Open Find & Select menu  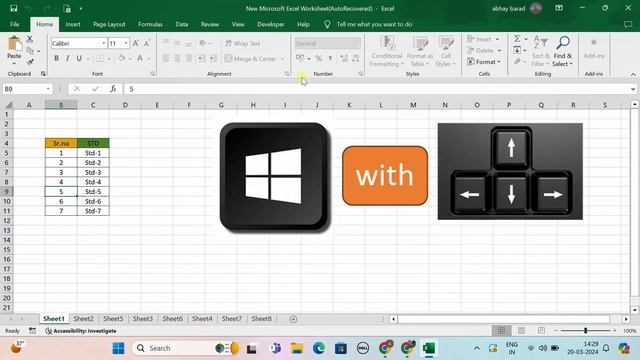562,51
